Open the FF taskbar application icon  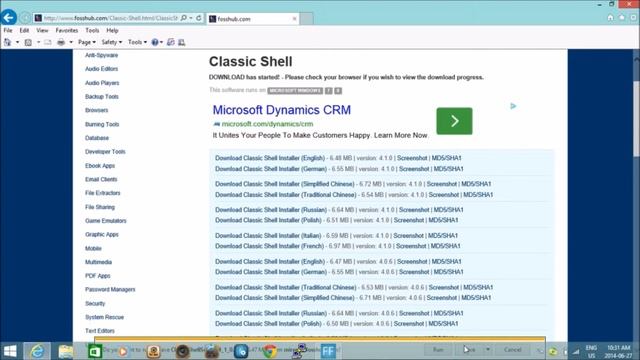click(328, 351)
